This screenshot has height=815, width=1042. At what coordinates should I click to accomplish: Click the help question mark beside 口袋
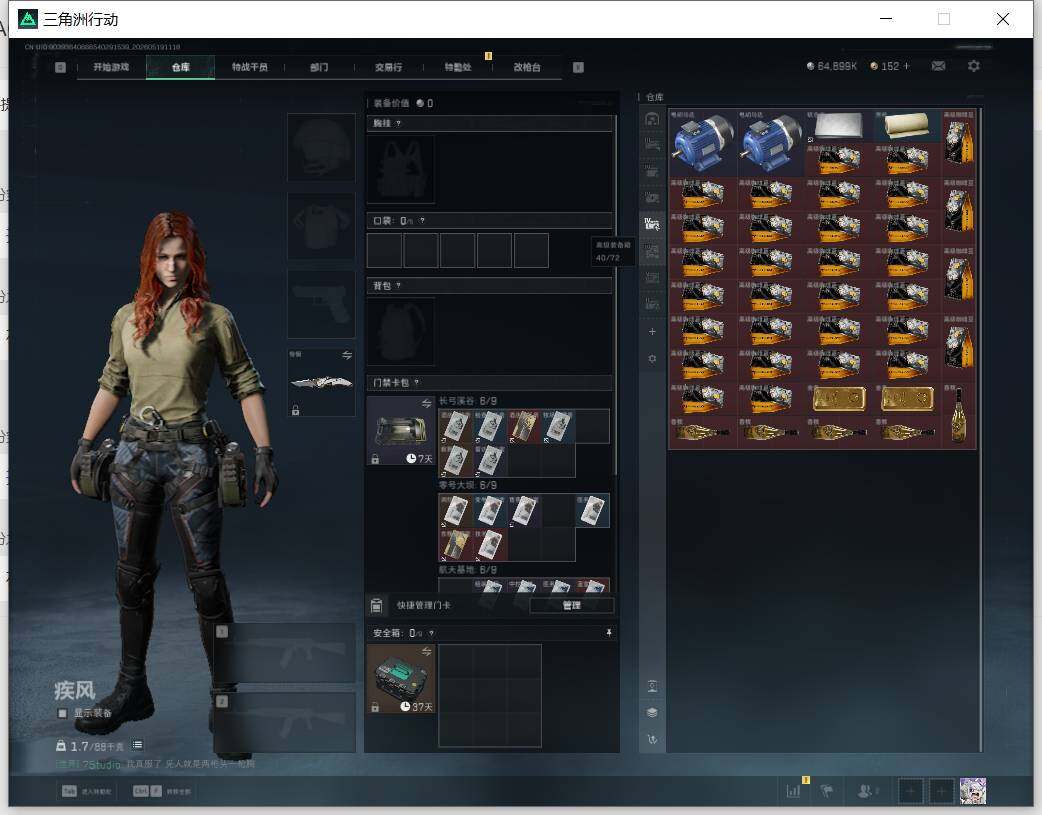pos(422,221)
